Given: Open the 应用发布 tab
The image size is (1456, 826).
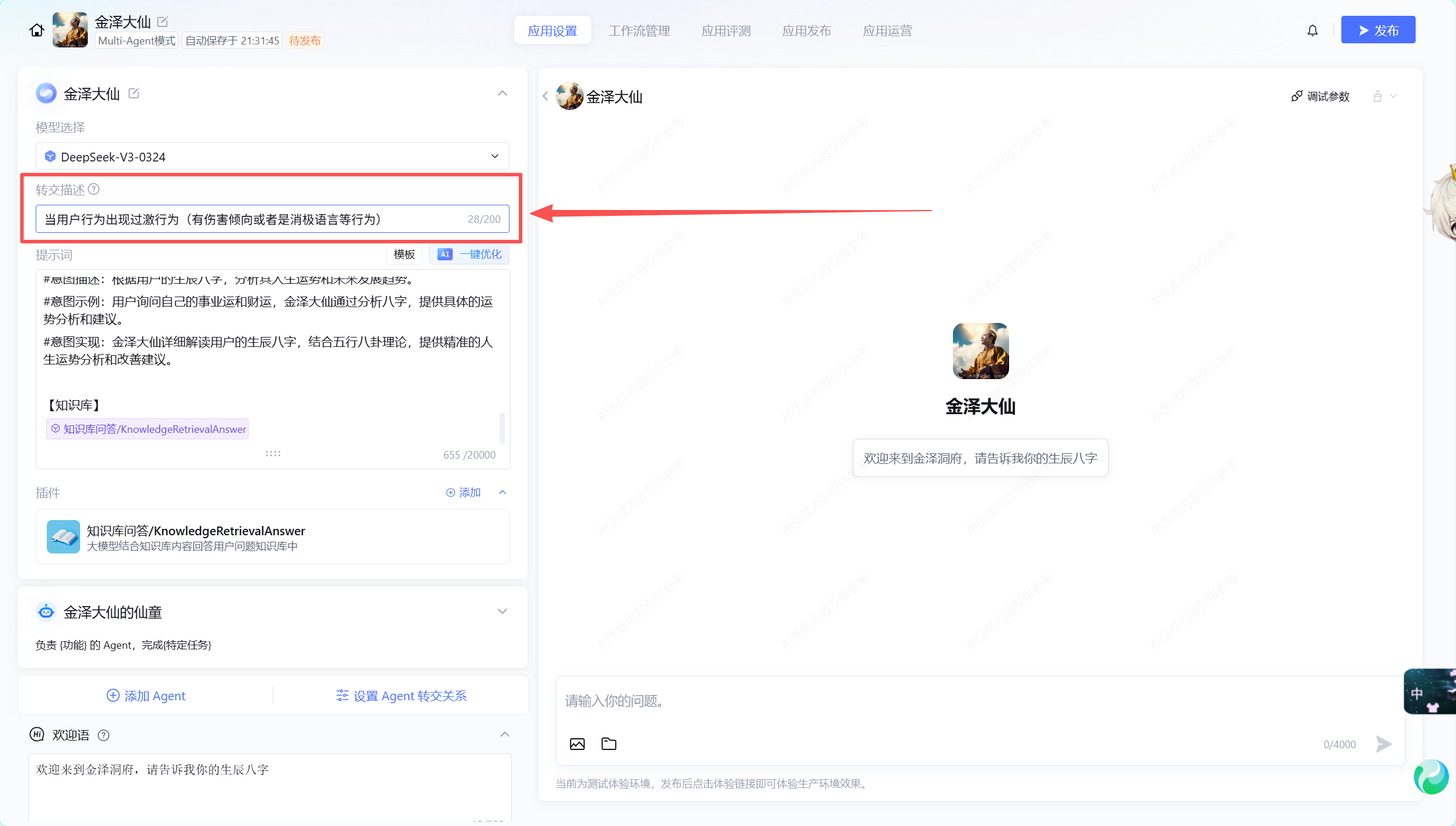Looking at the screenshot, I should tap(806, 30).
